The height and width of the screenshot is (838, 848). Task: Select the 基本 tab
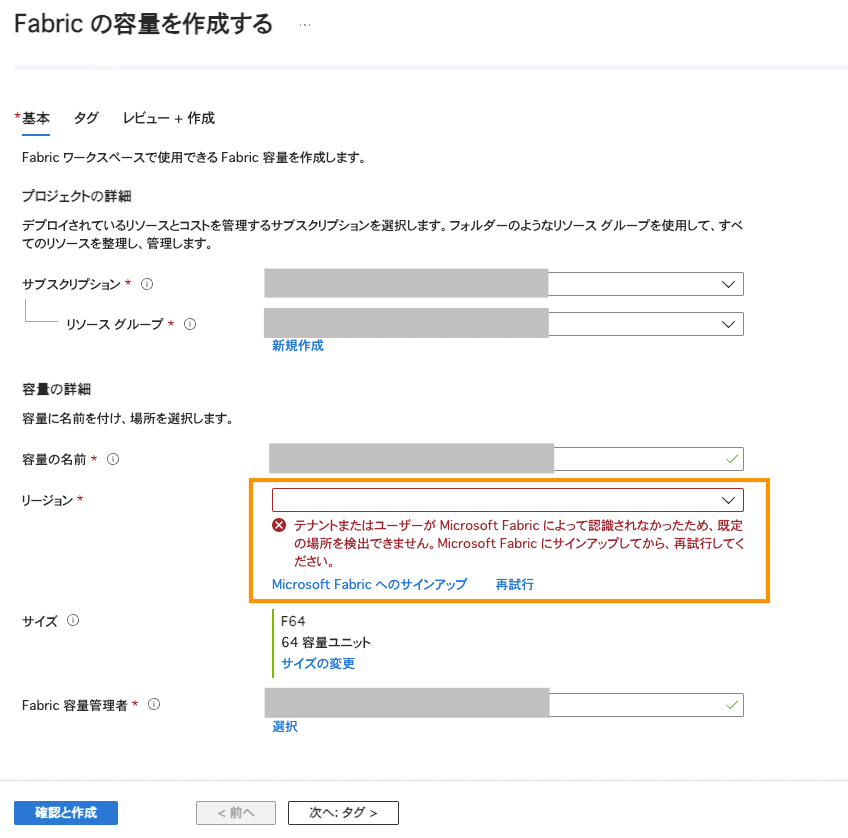(x=36, y=118)
